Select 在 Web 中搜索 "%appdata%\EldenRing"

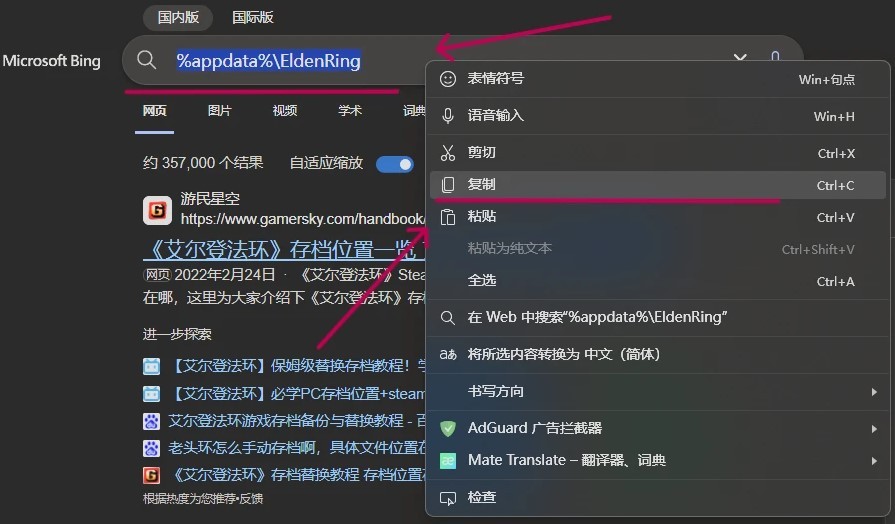coord(657,317)
